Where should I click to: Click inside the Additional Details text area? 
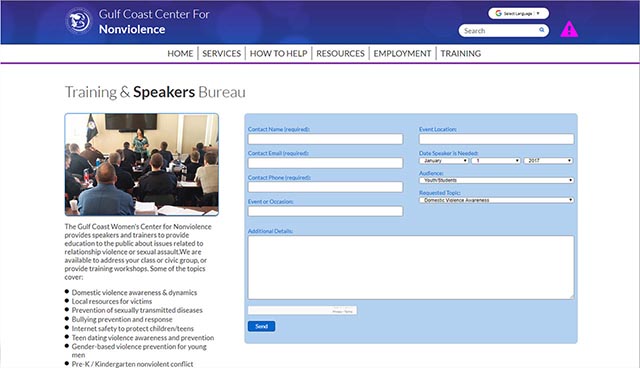coord(411,267)
